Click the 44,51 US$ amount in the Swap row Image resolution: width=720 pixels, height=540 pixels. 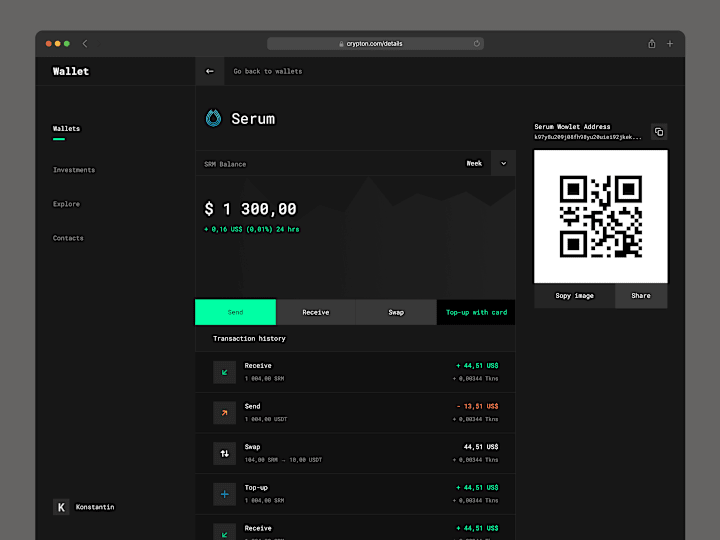(x=481, y=447)
